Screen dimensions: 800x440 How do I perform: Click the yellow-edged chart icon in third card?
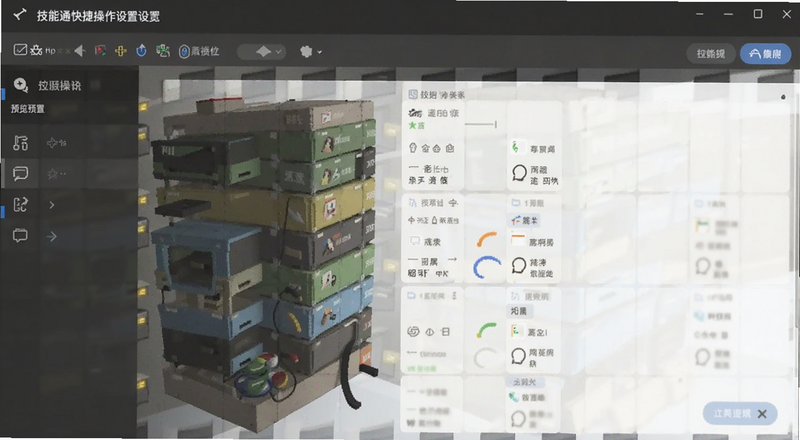tap(516, 331)
